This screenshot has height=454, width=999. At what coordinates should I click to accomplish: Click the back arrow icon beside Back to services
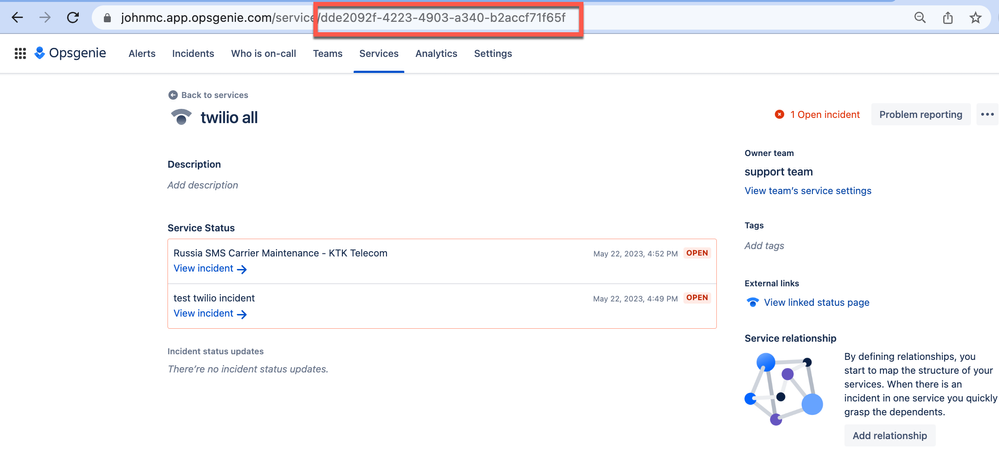[x=173, y=95]
